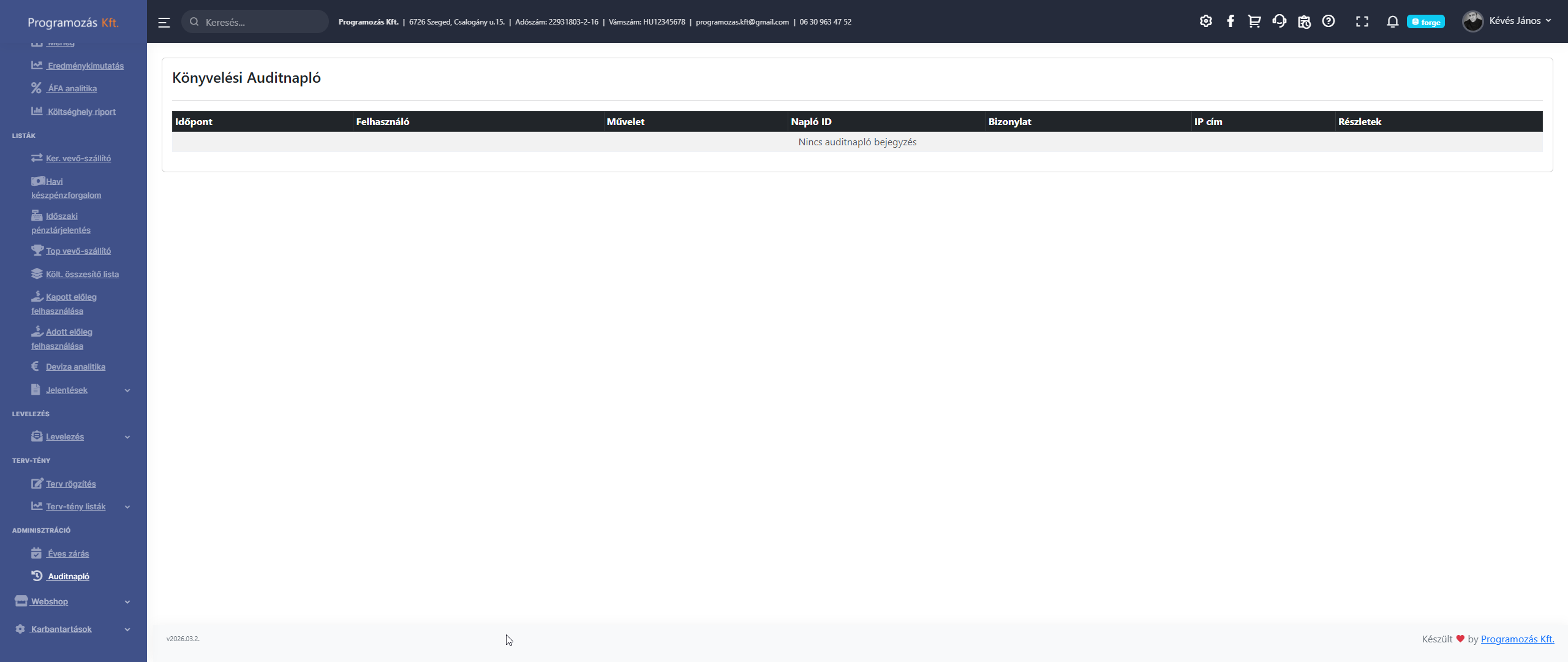Open the help question mark icon
1568x662 pixels.
pyautogui.click(x=1329, y=21)
